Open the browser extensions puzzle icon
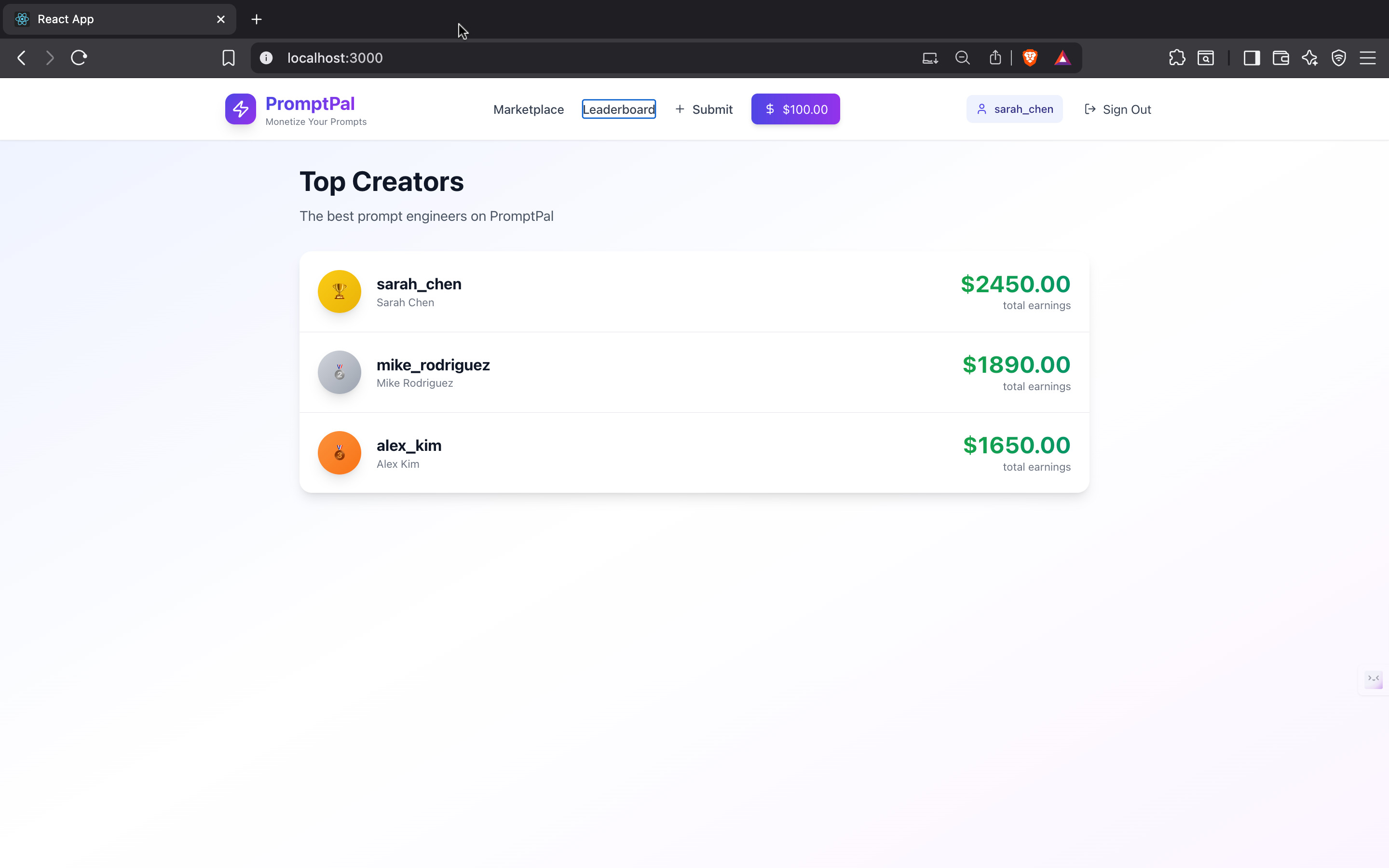The height and width of the screenshot is (868, 1389). tap(1177, 58)
